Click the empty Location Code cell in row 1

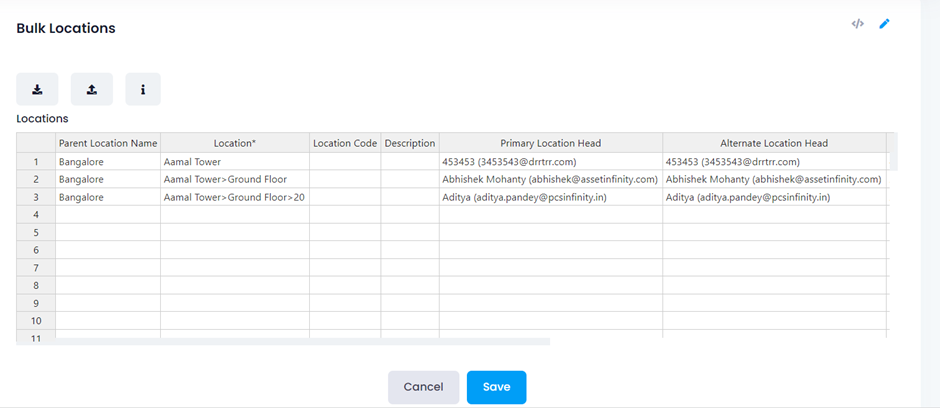coord(345,162)
